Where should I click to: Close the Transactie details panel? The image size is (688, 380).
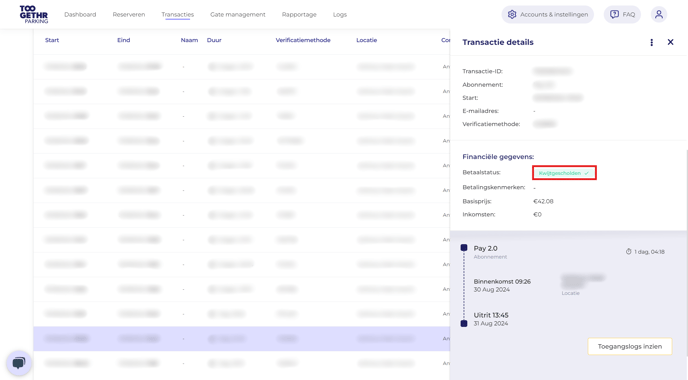tap(670, 42)
